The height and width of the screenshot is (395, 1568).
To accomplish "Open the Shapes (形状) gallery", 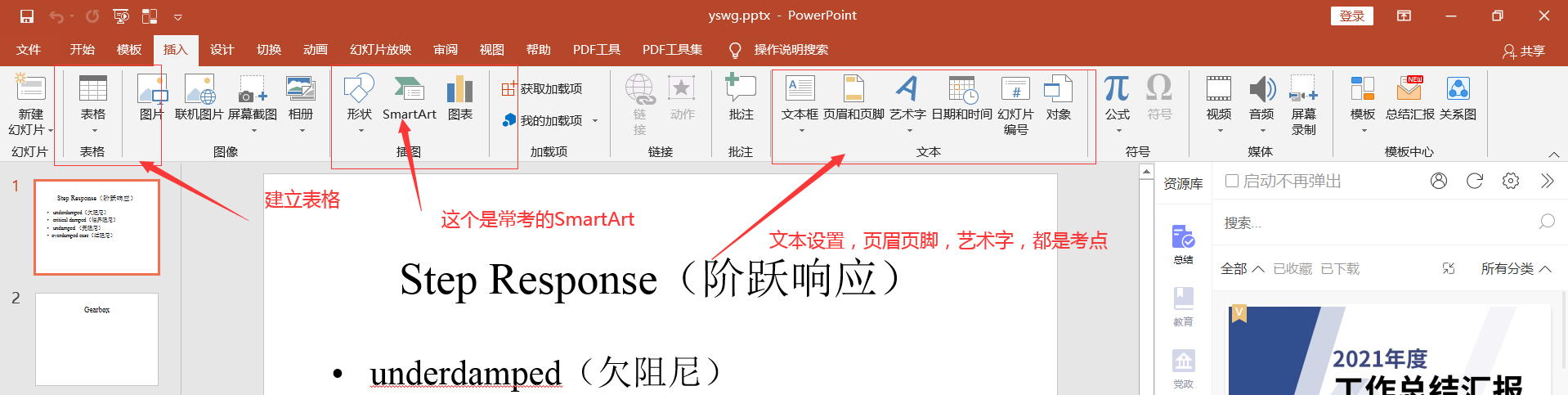I will tap(360, 105).
